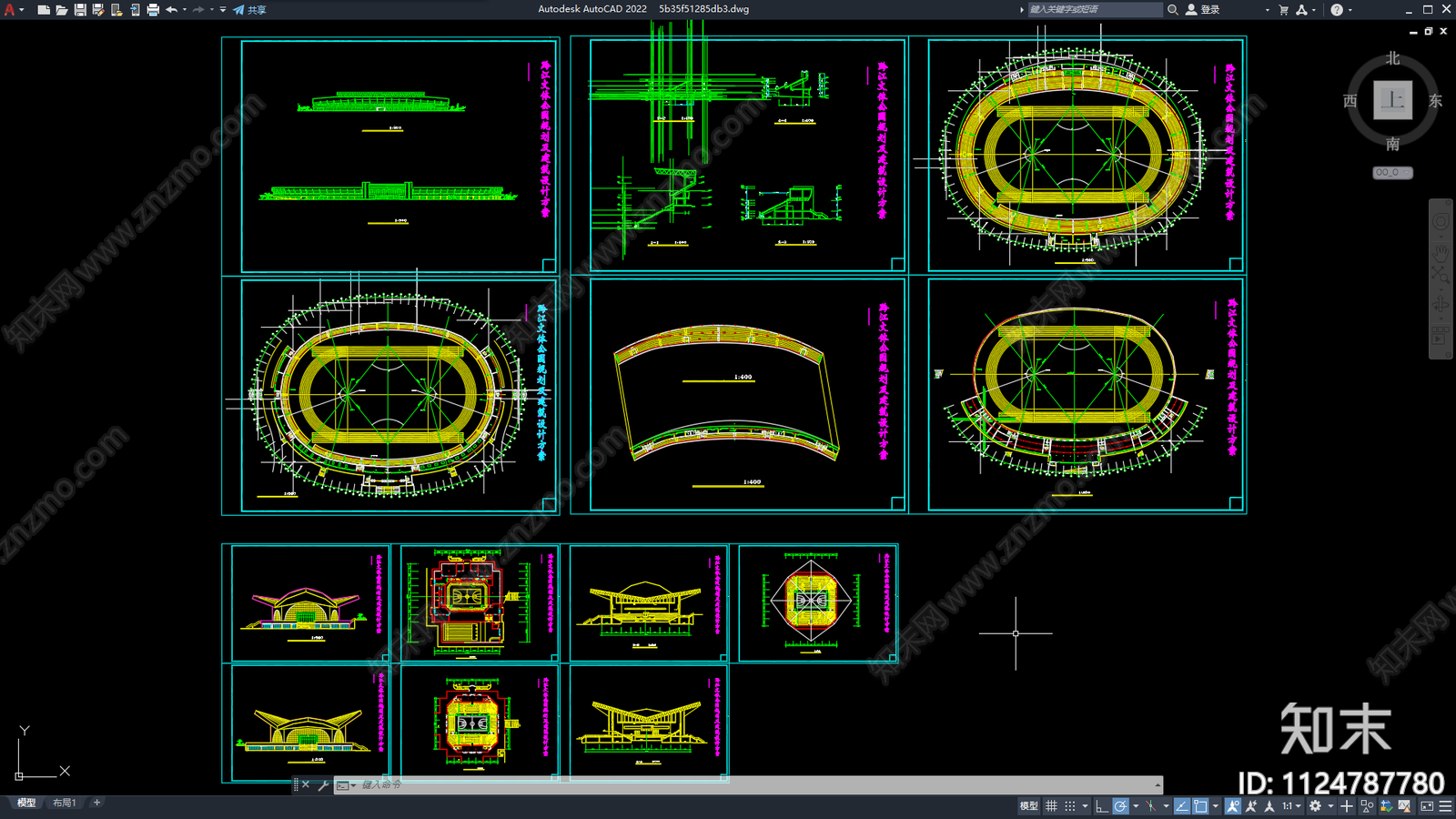Click into the keyword search field

1095,9
